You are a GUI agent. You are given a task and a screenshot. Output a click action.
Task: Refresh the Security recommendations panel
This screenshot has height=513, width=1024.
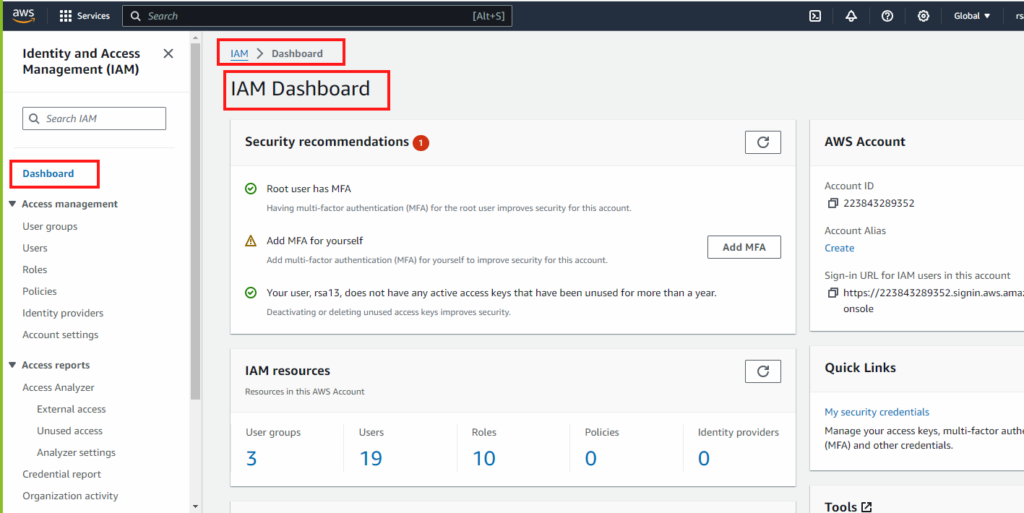[x=763, y=142]
